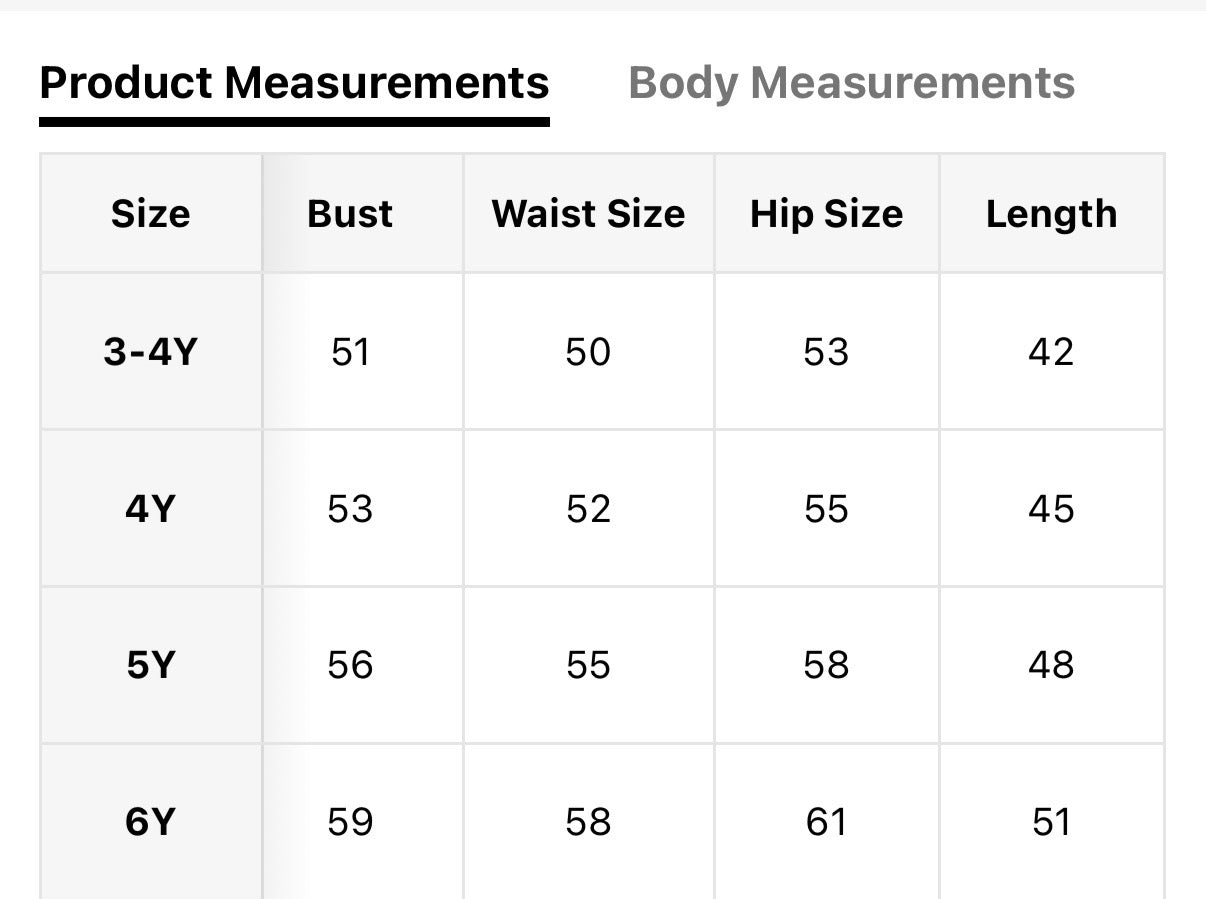Click the Waist Size column header
Image resolution: width=1206 pixels, height=899 pixels.
588,214
